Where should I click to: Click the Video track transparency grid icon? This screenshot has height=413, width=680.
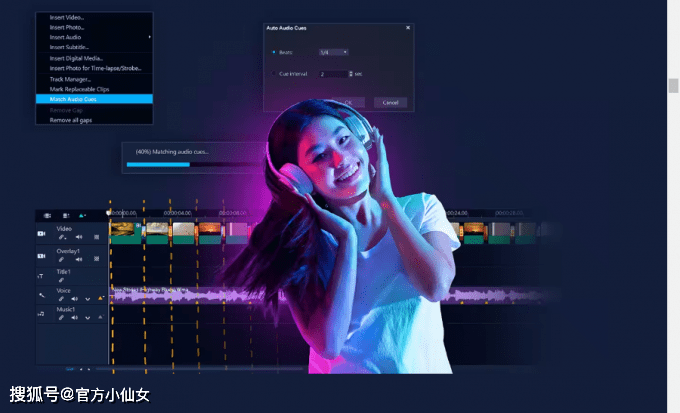96,237
